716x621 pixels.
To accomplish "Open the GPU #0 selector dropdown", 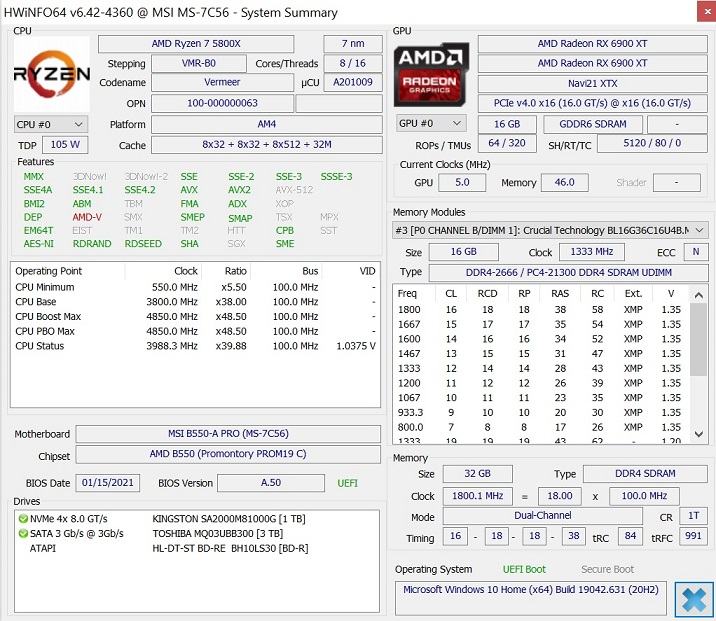I will [431, 123].
